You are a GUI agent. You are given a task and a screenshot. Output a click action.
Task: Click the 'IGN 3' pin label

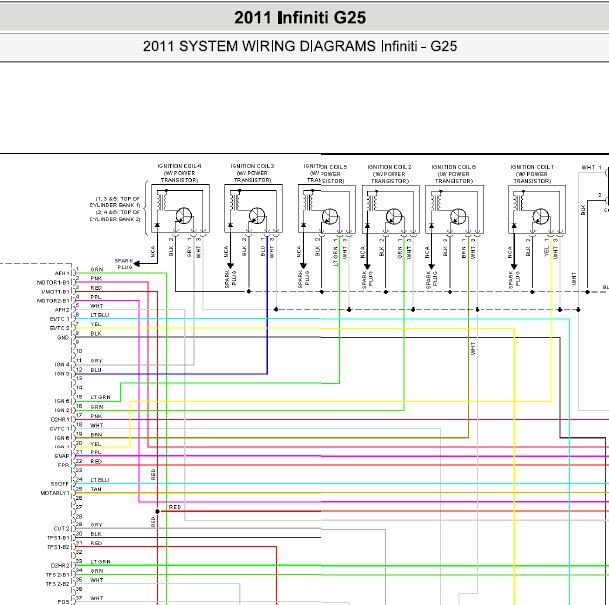[x=62, y=374]
